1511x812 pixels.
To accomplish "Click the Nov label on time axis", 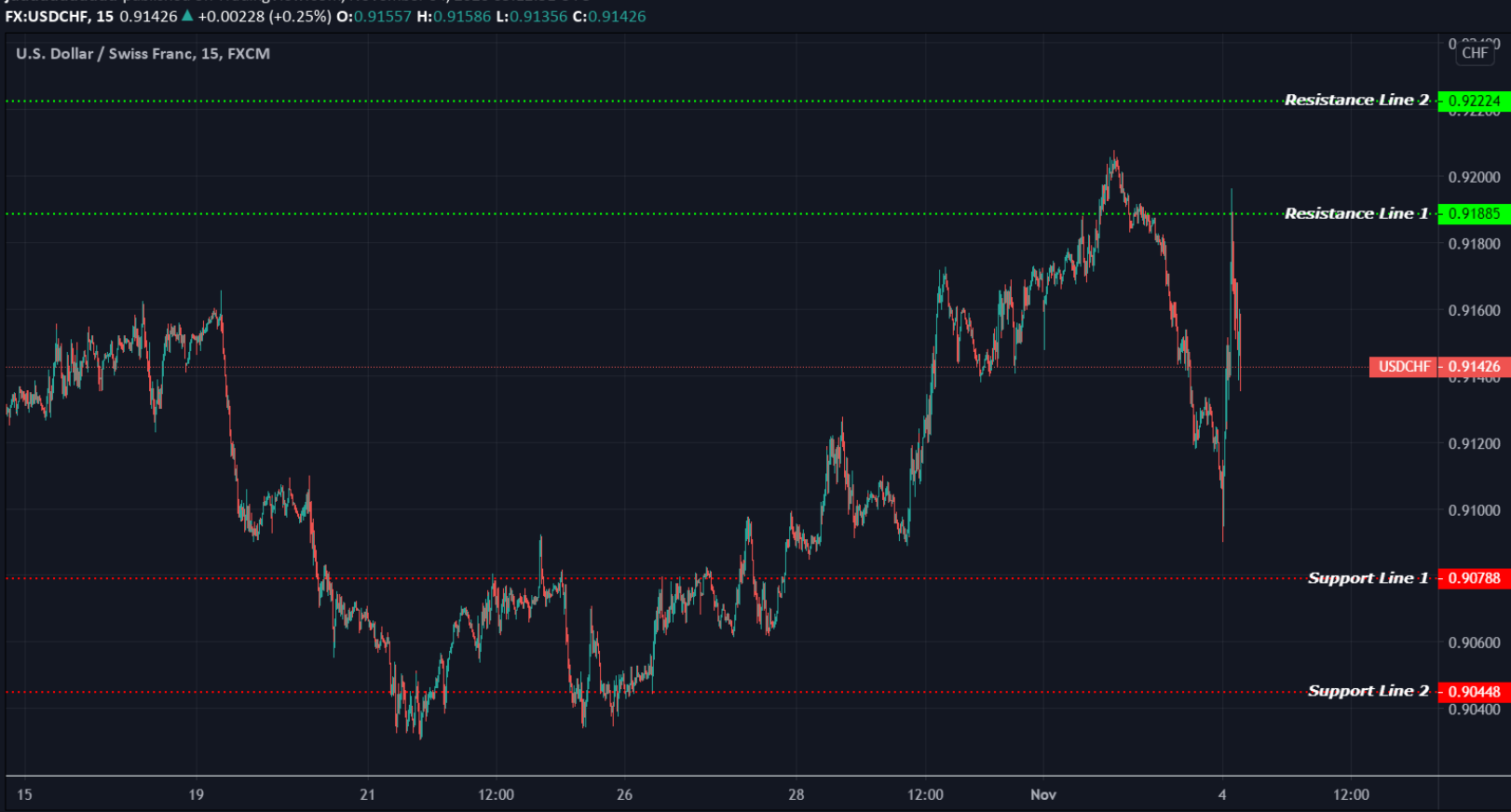I will point(1043,794).
